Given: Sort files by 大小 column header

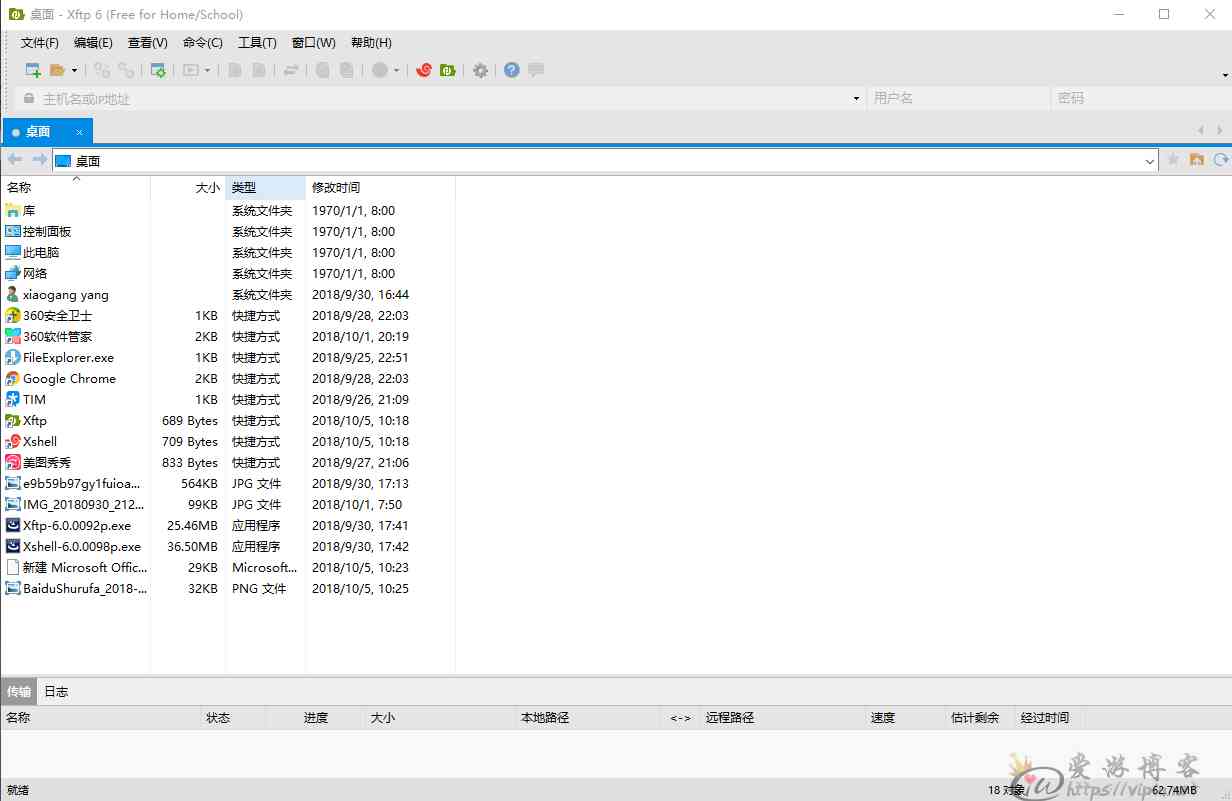Looking at the screenshot, I should pos(207,187).
